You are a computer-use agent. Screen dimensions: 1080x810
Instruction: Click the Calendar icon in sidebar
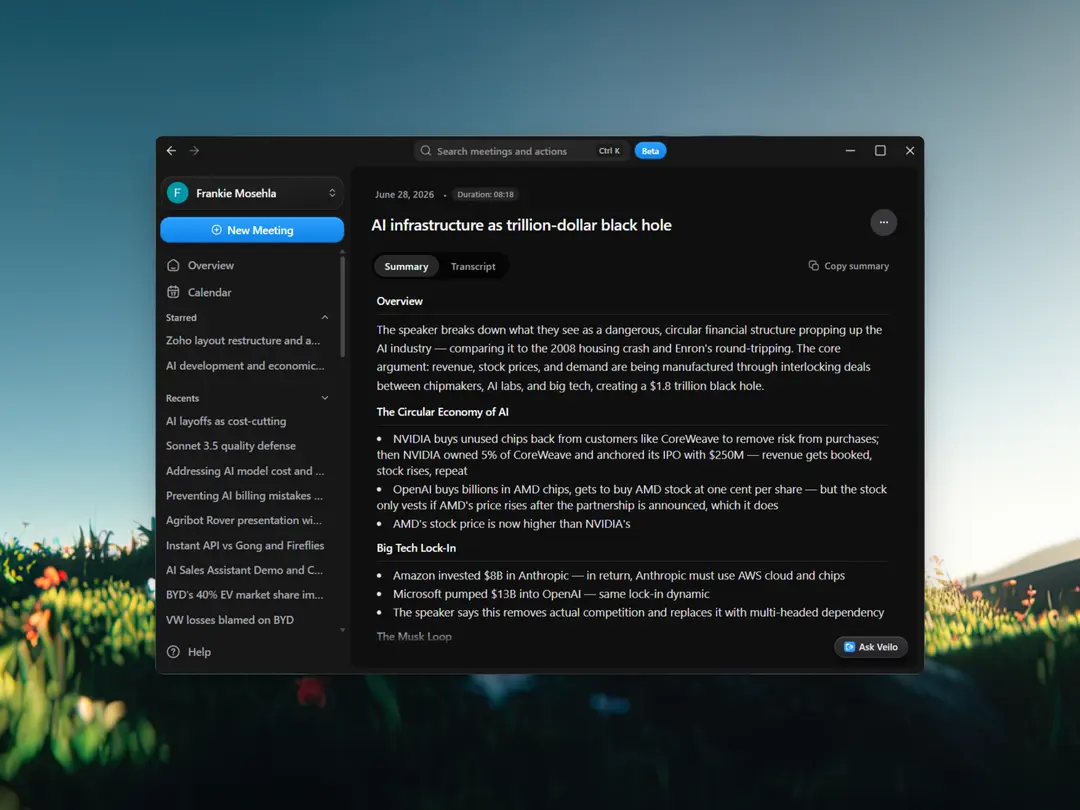174,292
